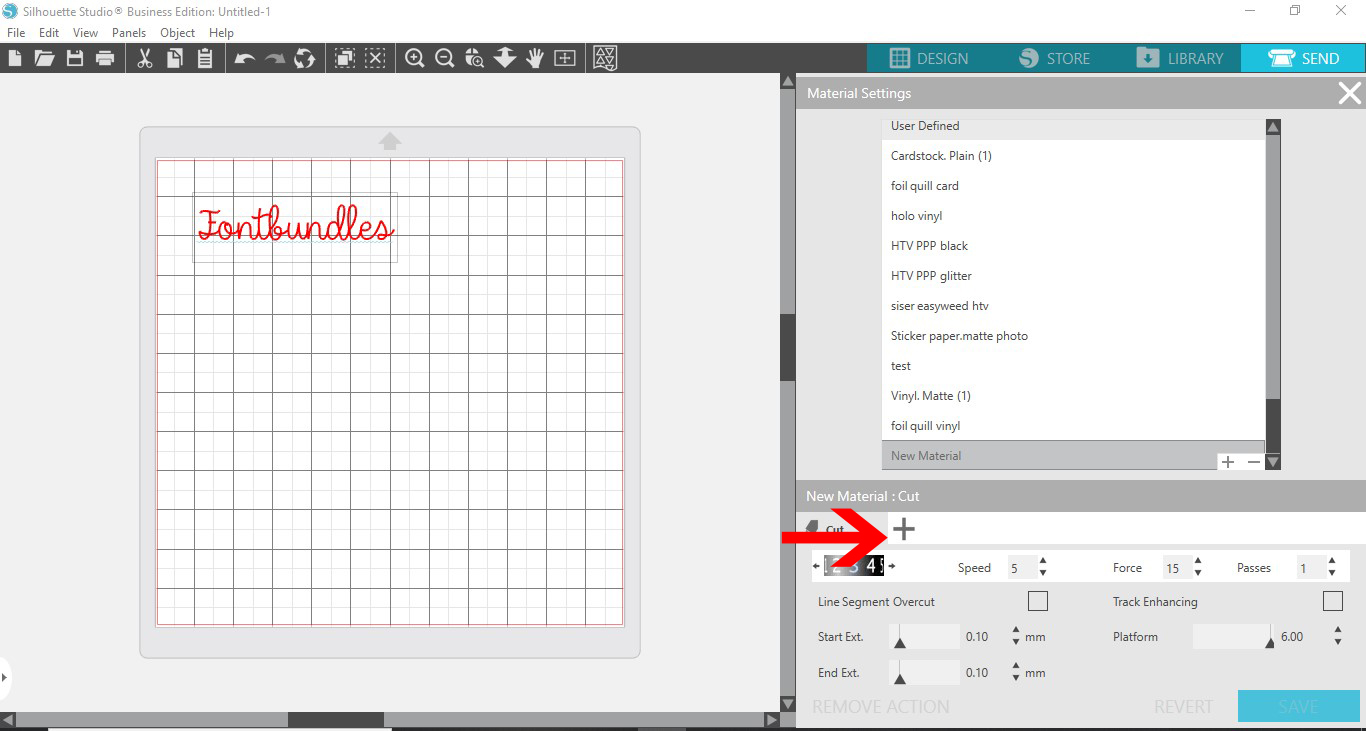The width and height of the screenshot is (1366, 731).
Task: Switch to the SEND tab
Action: [1303, 58]
